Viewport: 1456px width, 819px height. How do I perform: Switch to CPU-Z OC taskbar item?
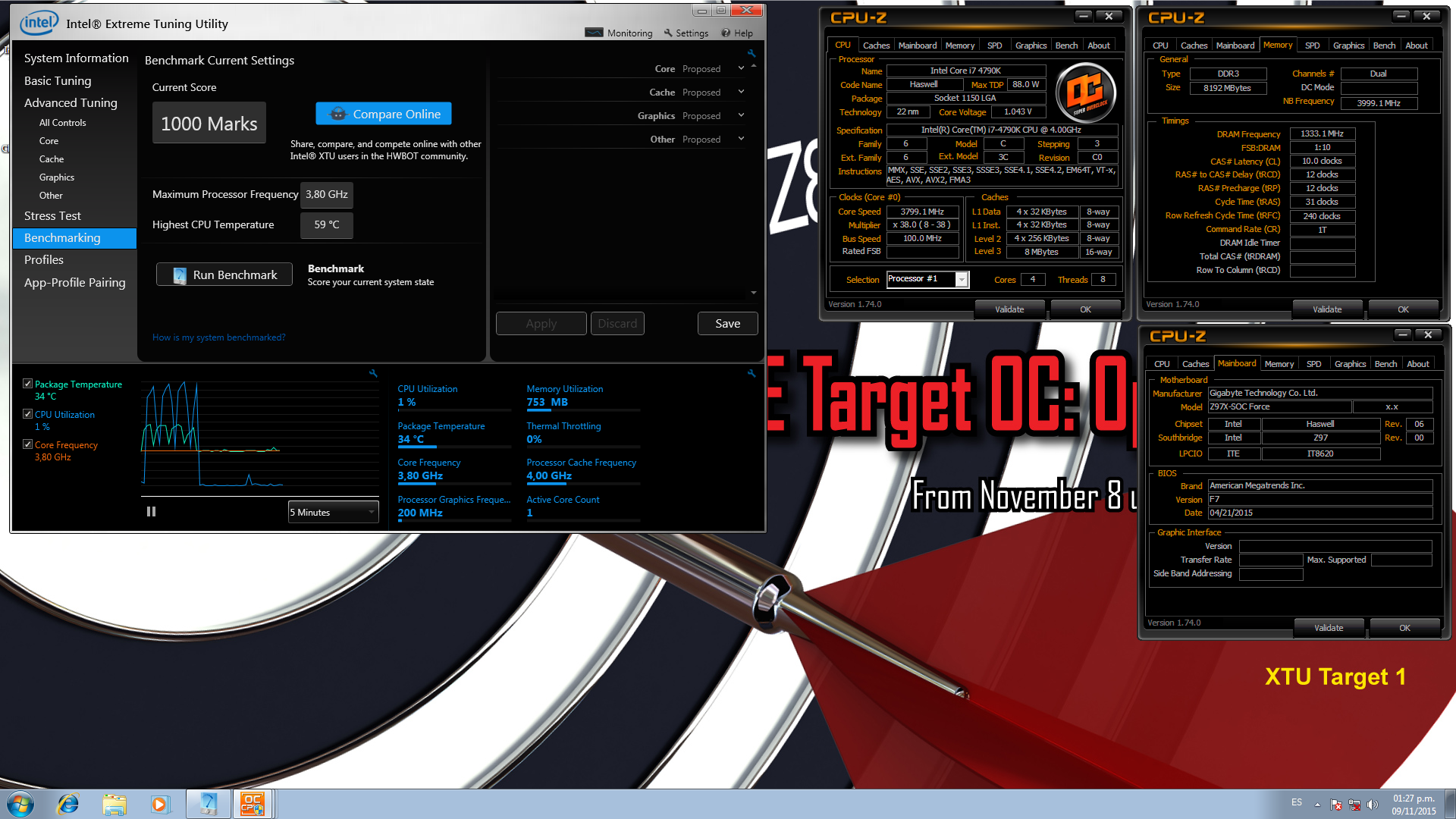tap(253, 804)
